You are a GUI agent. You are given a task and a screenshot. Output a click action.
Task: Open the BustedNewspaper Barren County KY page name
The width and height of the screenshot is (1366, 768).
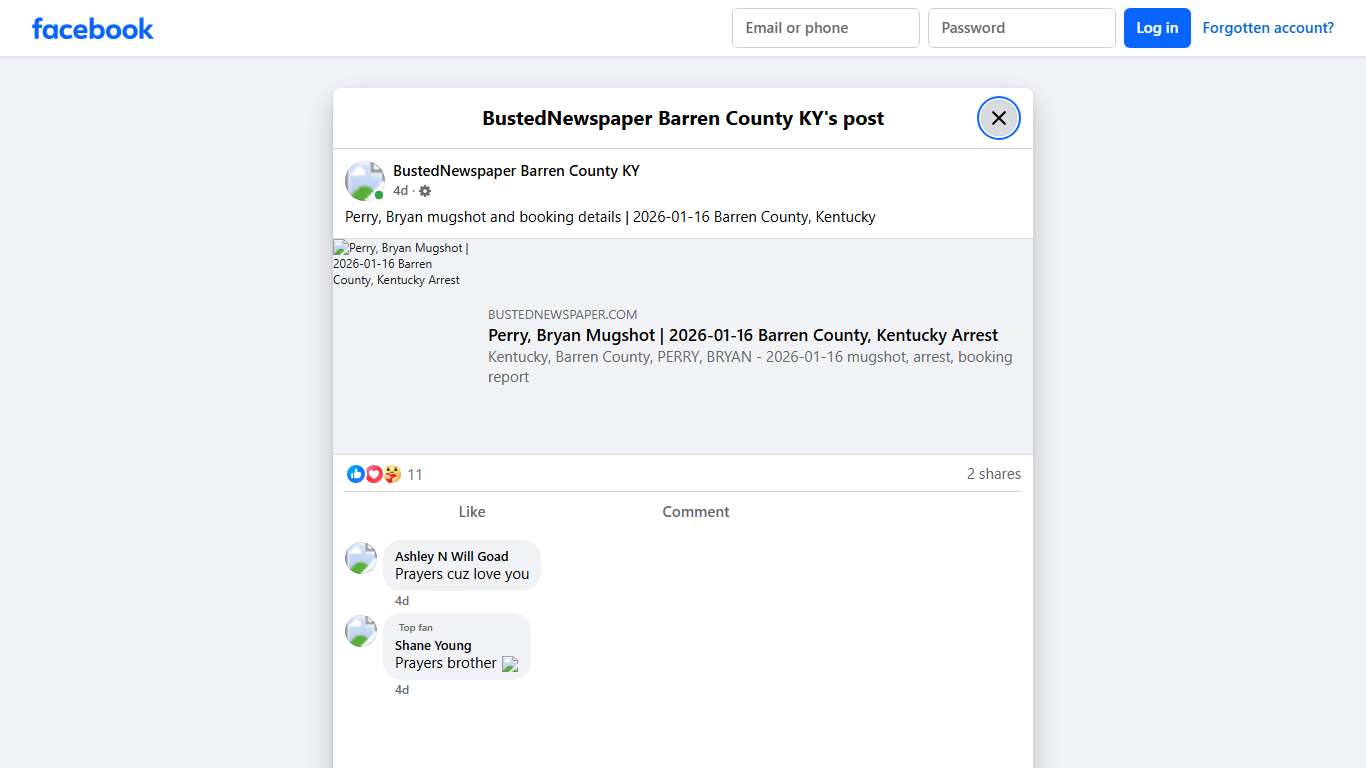pyautogui.click(x=516, y=171)
